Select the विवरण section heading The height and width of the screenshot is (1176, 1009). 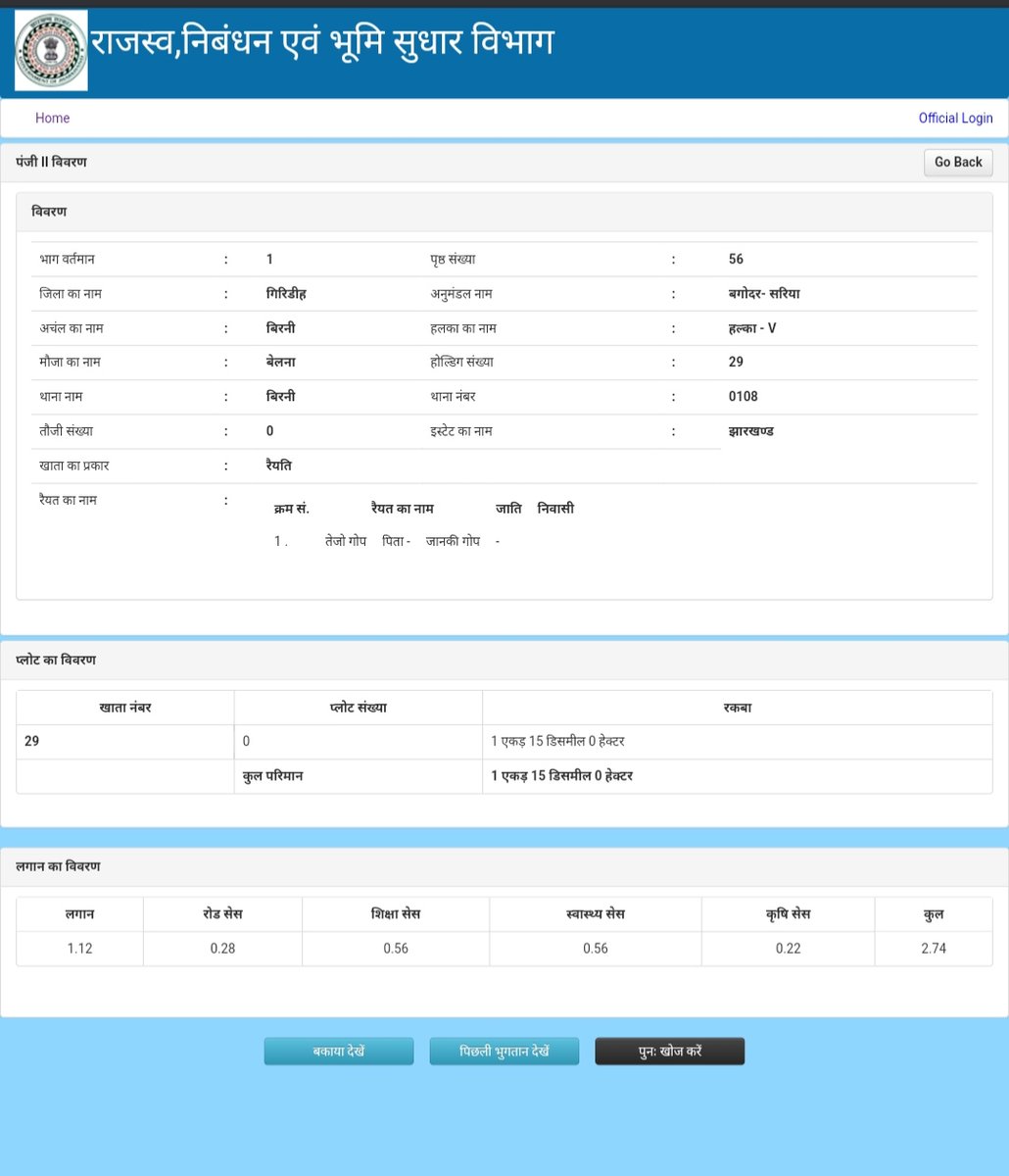(49, 212)
